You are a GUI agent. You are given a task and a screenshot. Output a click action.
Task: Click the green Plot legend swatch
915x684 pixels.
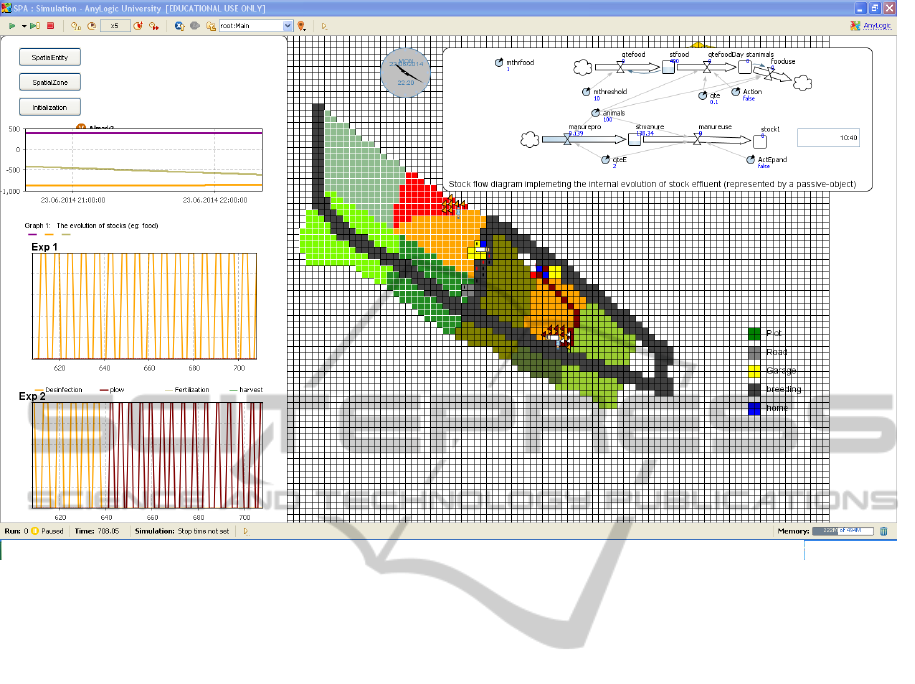tap(755, 333)
